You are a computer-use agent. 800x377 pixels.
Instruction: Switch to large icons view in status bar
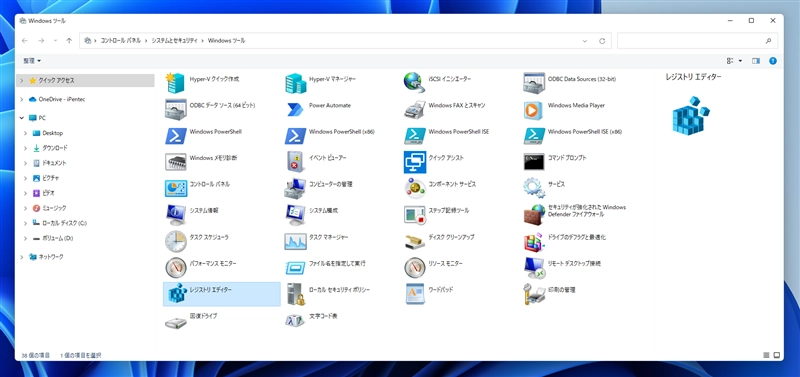[x=777, y=355]
